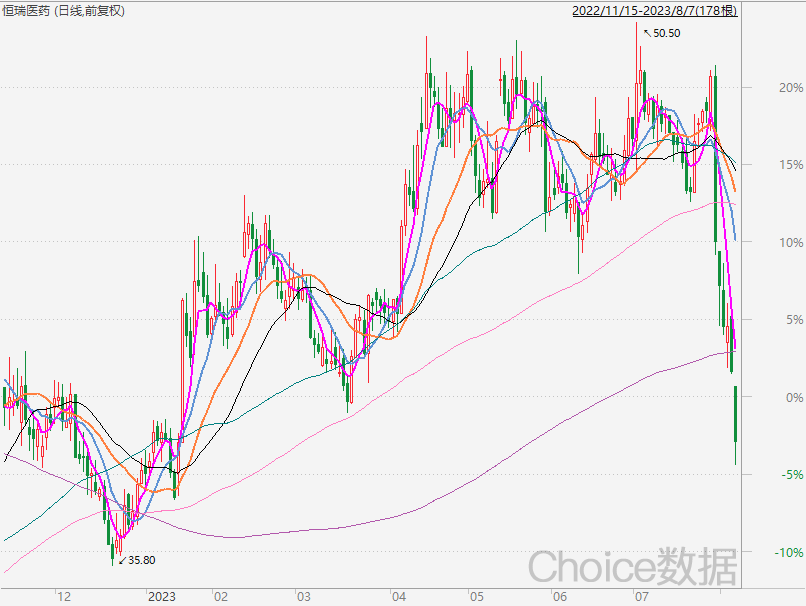The width and height of the screenshot is (806, 606).
Task: Click the date range 2022/11/15-2023/8/7(178根)
Action: [x=655, y=11]
